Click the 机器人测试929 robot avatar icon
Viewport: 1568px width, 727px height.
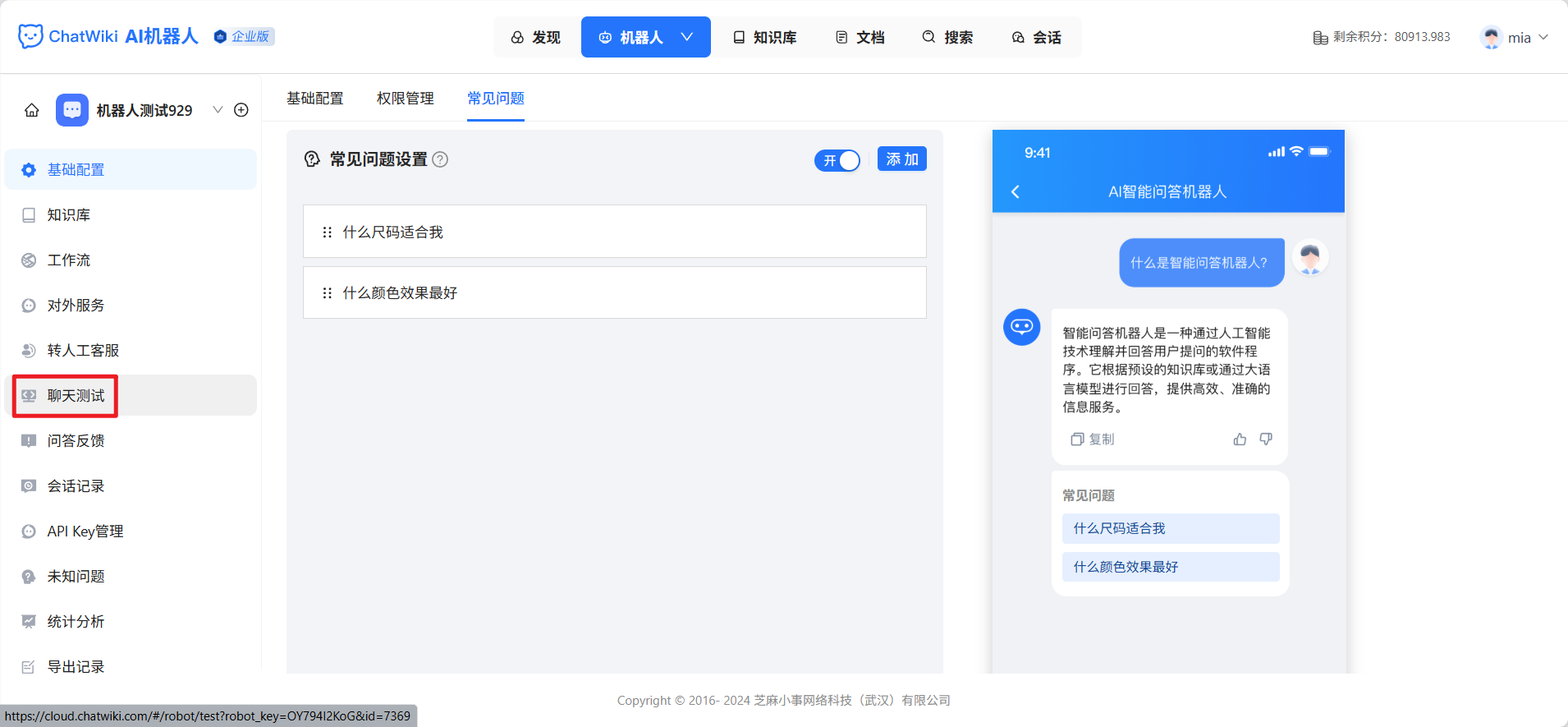72,110
